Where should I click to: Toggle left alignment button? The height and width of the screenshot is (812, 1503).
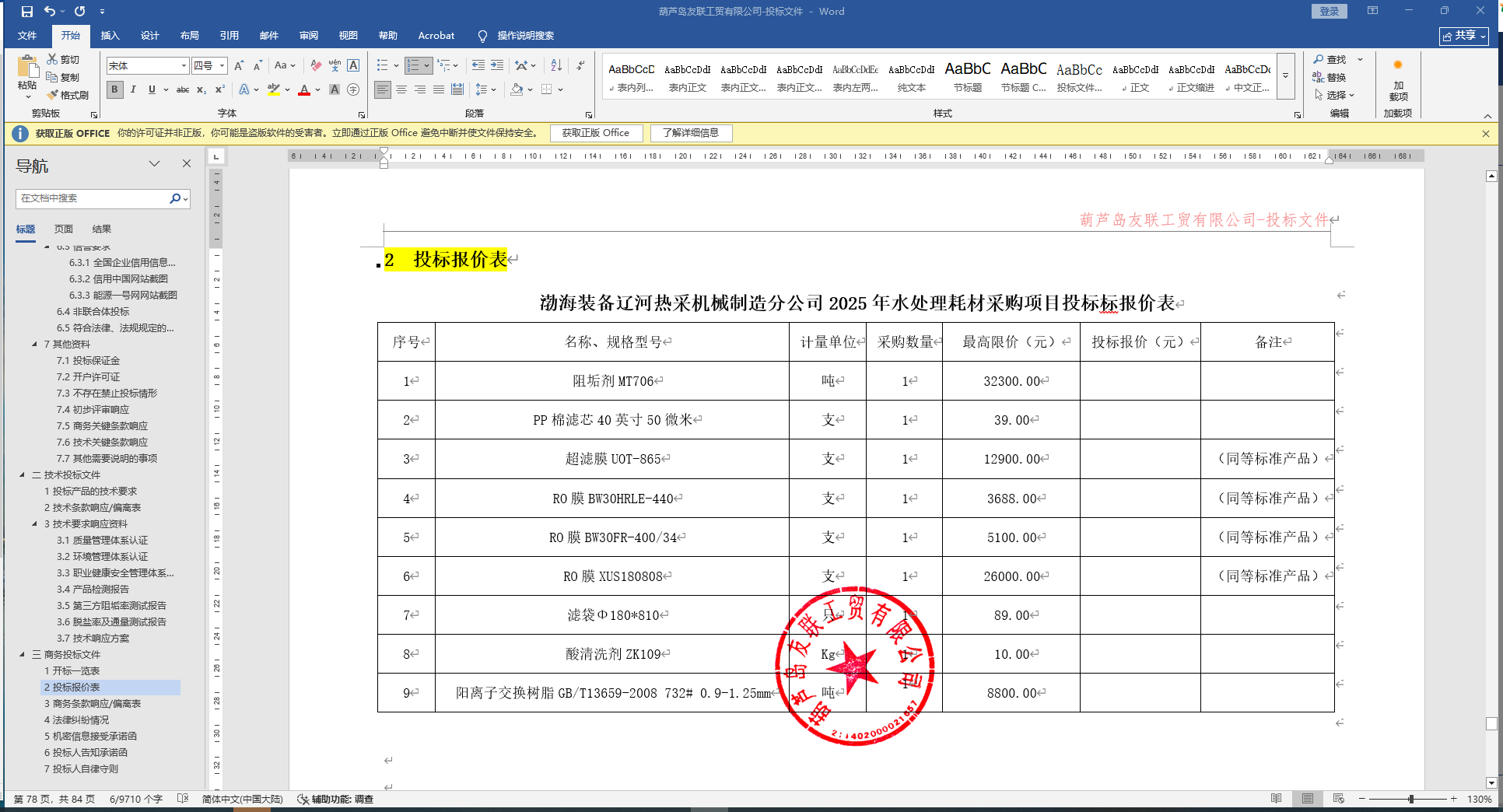click(383, 89)
